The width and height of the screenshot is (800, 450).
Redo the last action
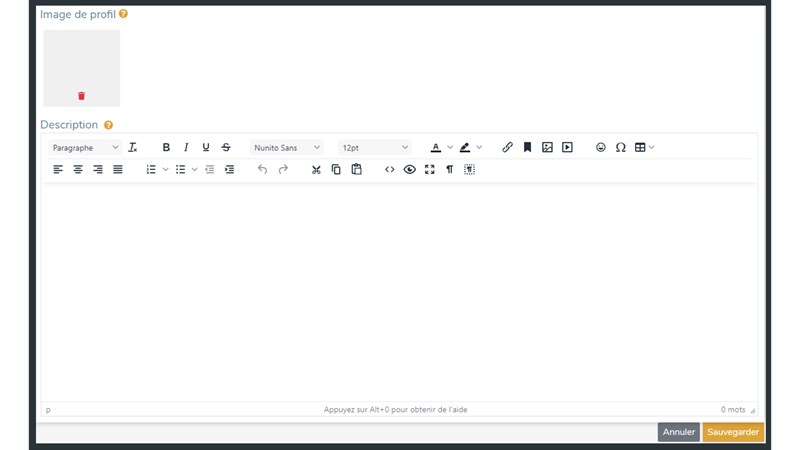click(283, 169)
